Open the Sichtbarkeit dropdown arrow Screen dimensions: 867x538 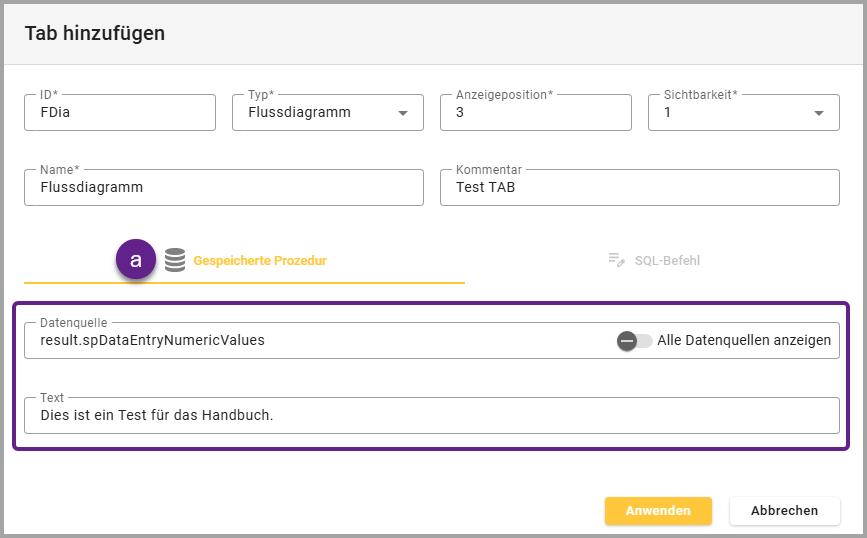pos(819,113)
